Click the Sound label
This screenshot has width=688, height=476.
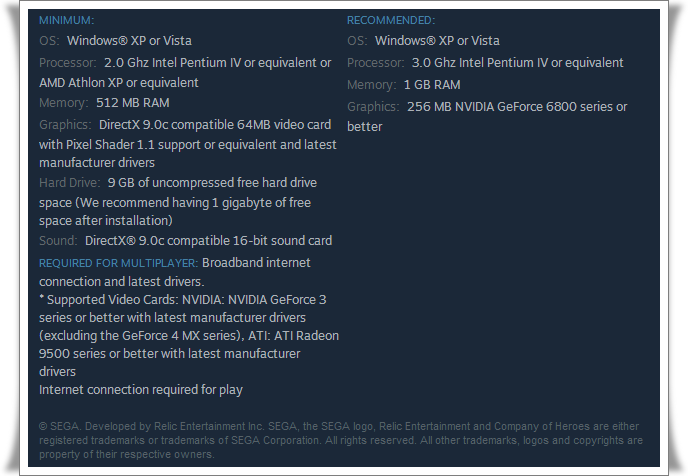58,241
